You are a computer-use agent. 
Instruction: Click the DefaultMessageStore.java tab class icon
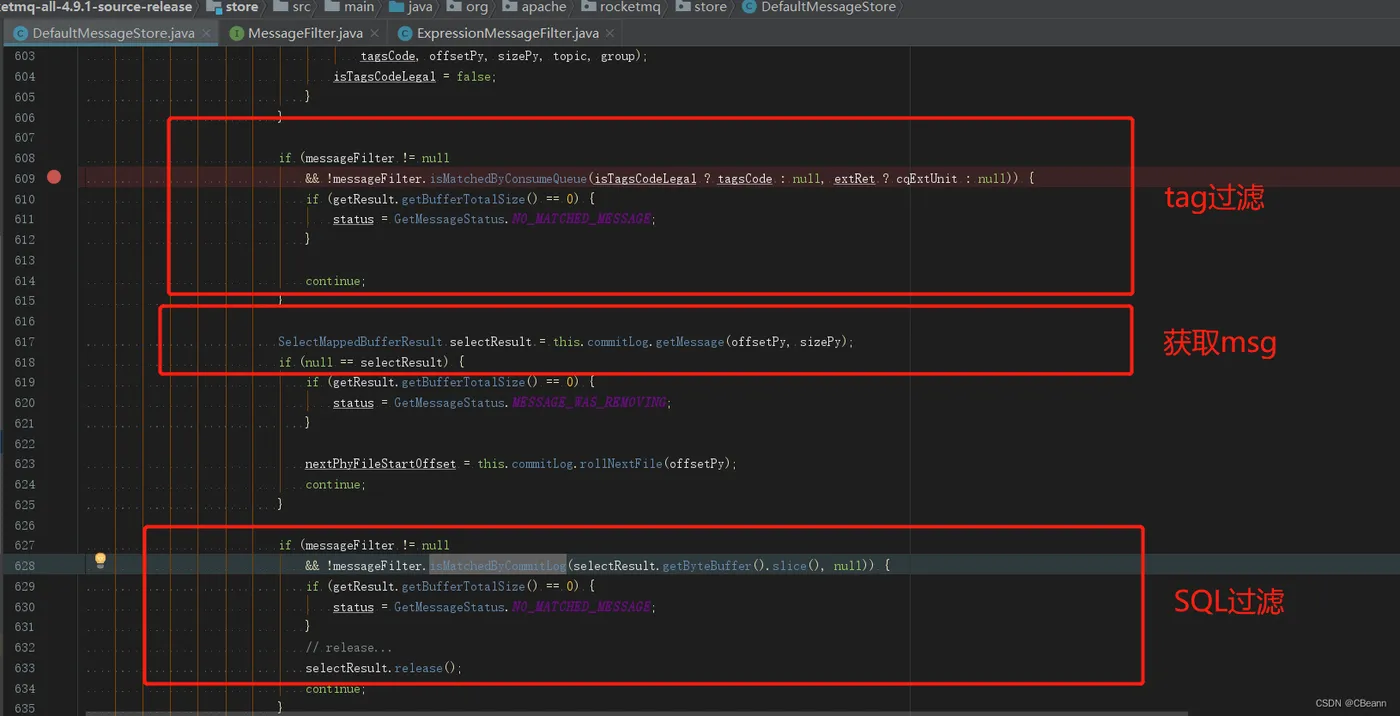pyautogui.click(x=20, y=33)
